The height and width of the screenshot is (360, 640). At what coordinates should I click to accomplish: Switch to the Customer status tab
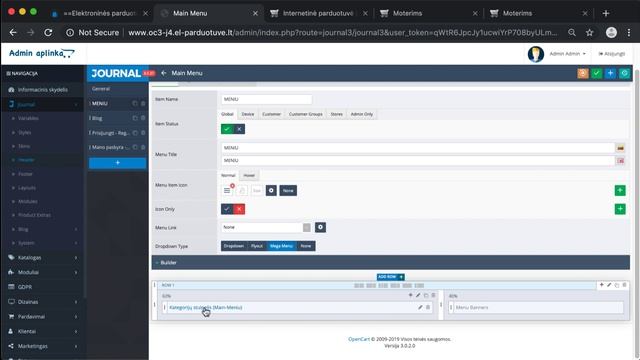point(271,114)
